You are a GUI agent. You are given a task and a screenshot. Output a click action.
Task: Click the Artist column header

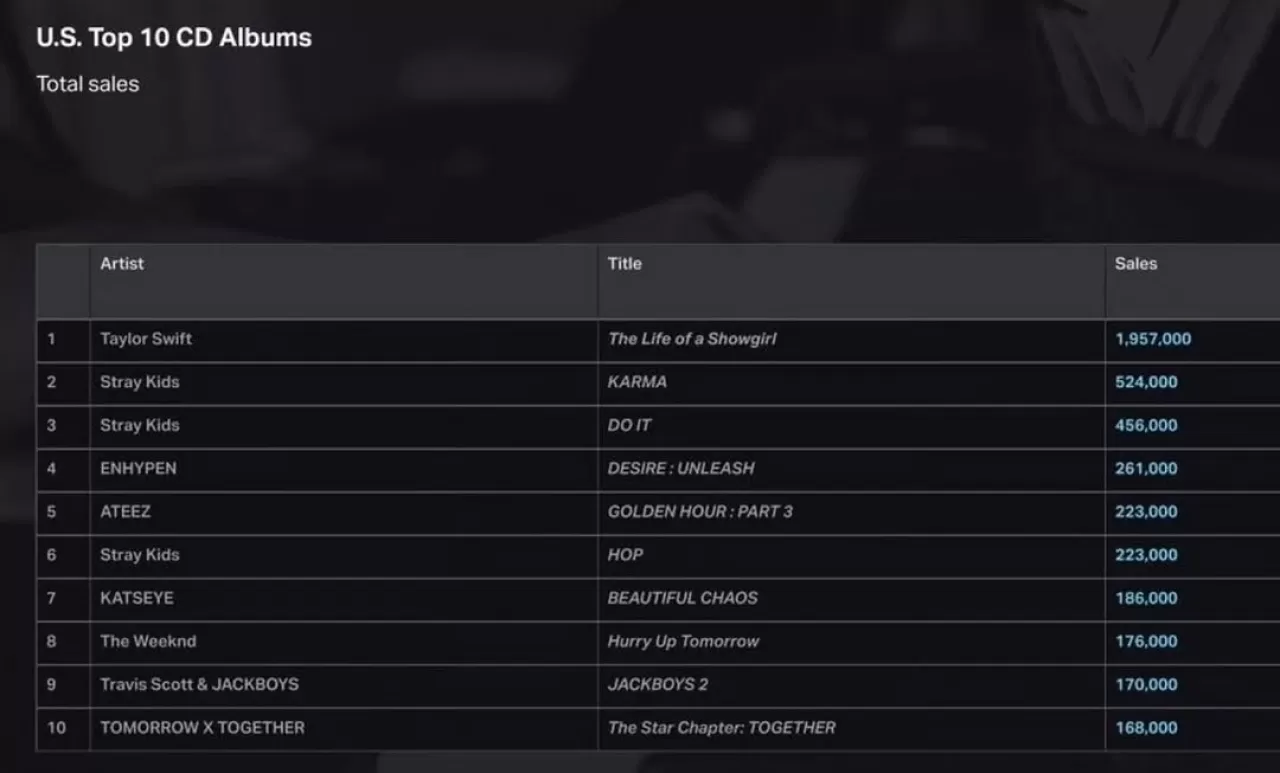point(122,264)
